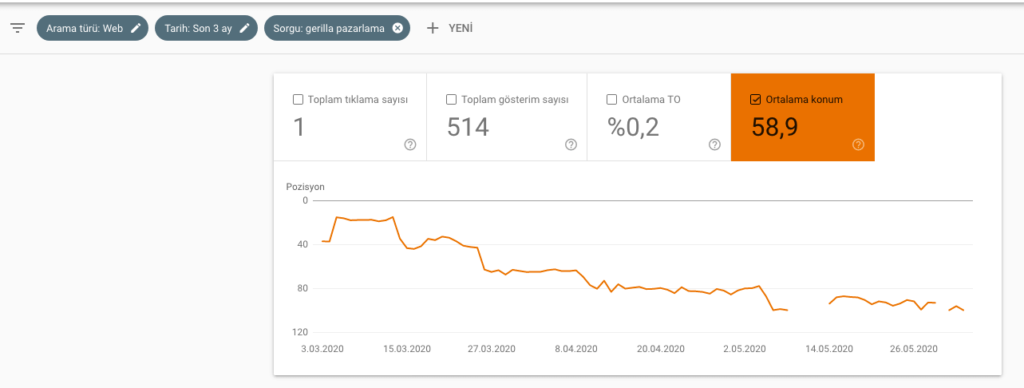Viewport: 1024px width, 388px height.
Task: Enable Ortalama TO checkbox
Action: (x=611, y=100)
